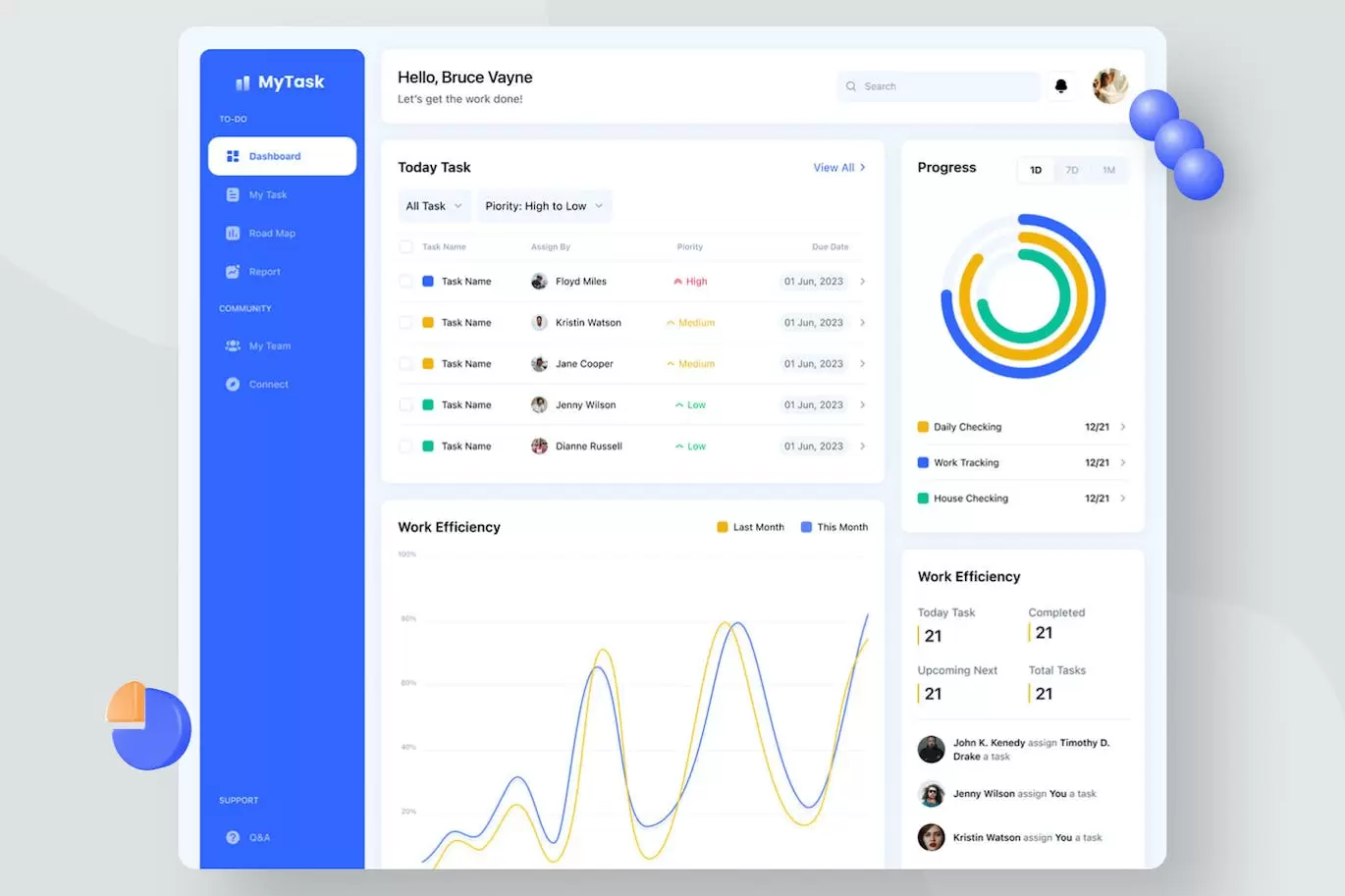Click the Road Map chart icon
Image resolution: width=1345 pixels, height=896 pixels.
tap(233, 234)
